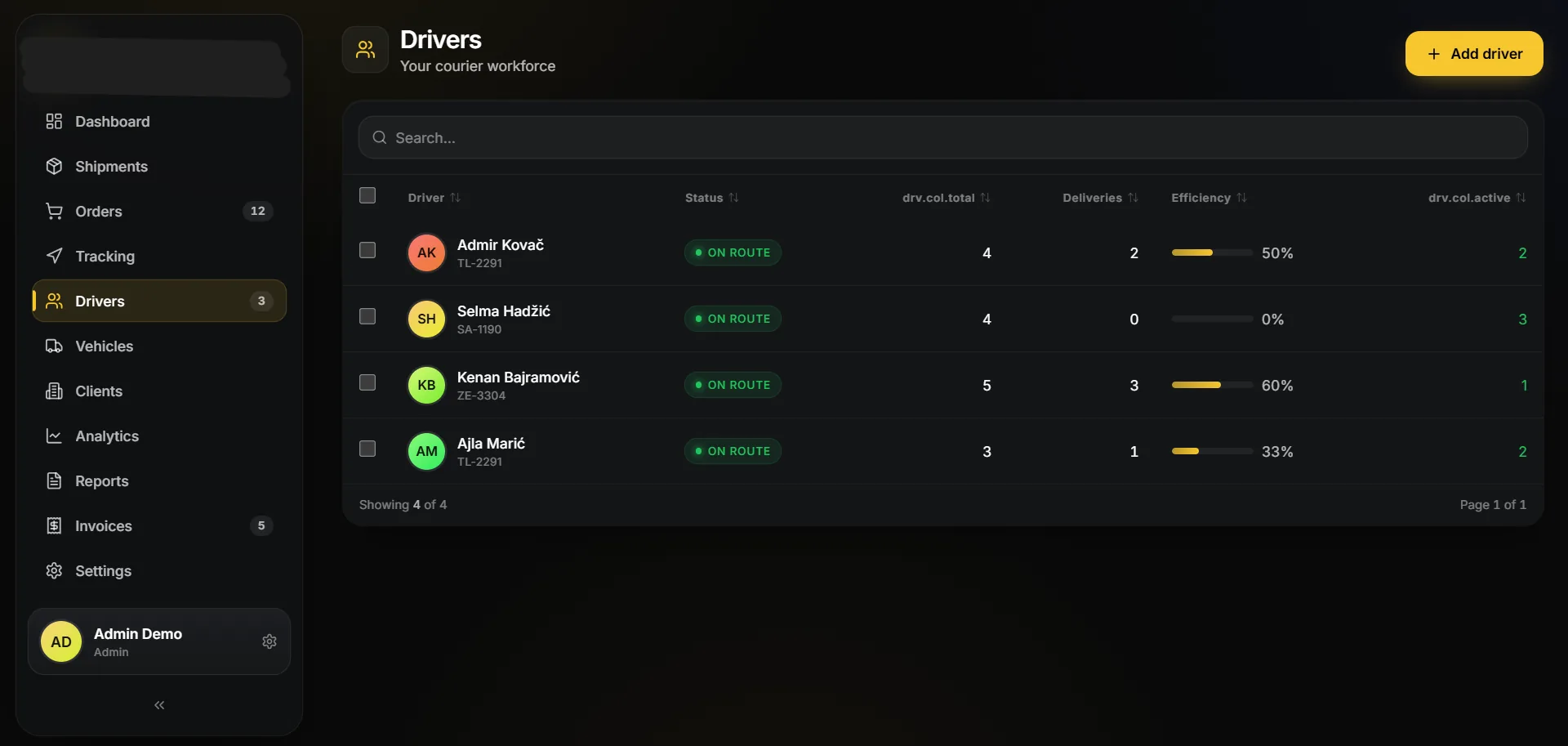This screenshot has width=1568, height=746.
Task: Click the Analytics chart icon
Action: click(54, 436)
